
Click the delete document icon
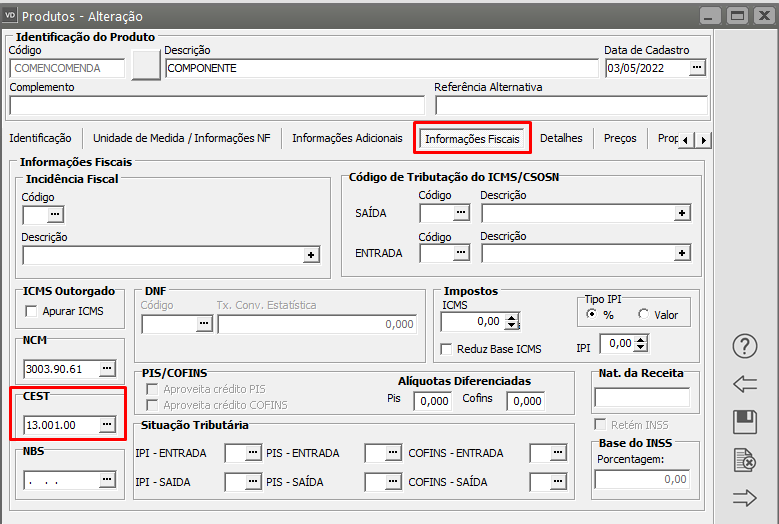745,460
